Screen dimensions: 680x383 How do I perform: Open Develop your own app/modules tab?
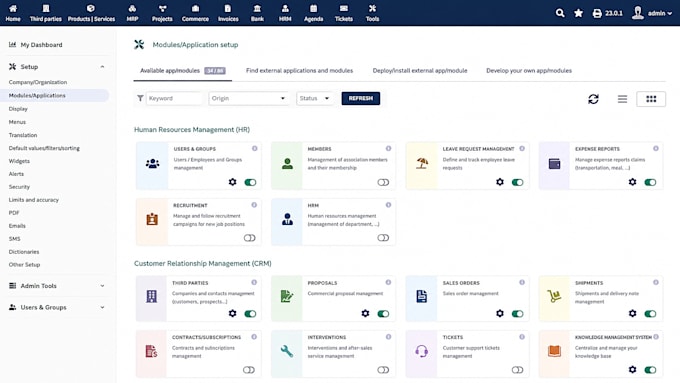(529, 70)
